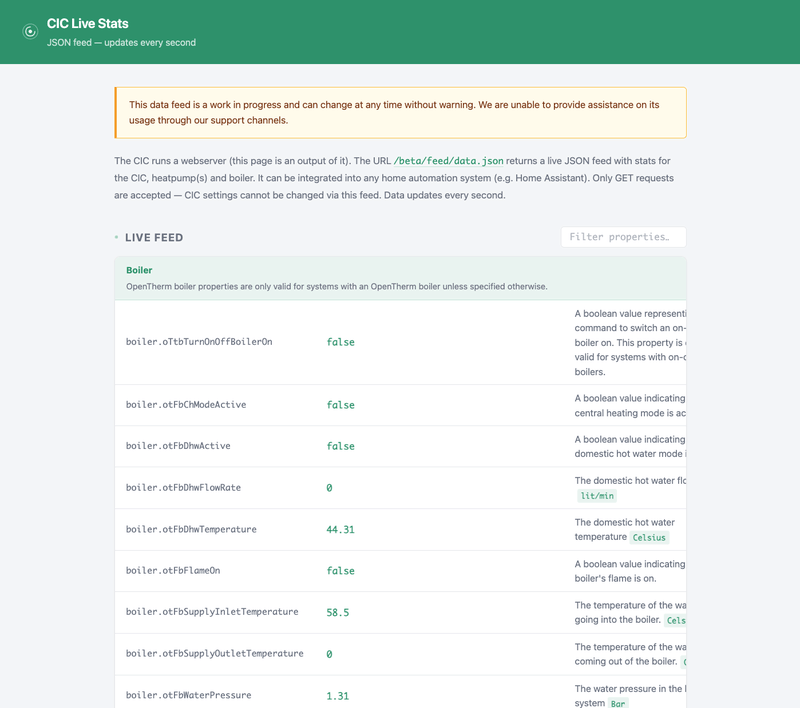Select boiler.oTtbTurnOnOffBoilerOn property name
Screen dimensions: 800x708
click(199, 342)
